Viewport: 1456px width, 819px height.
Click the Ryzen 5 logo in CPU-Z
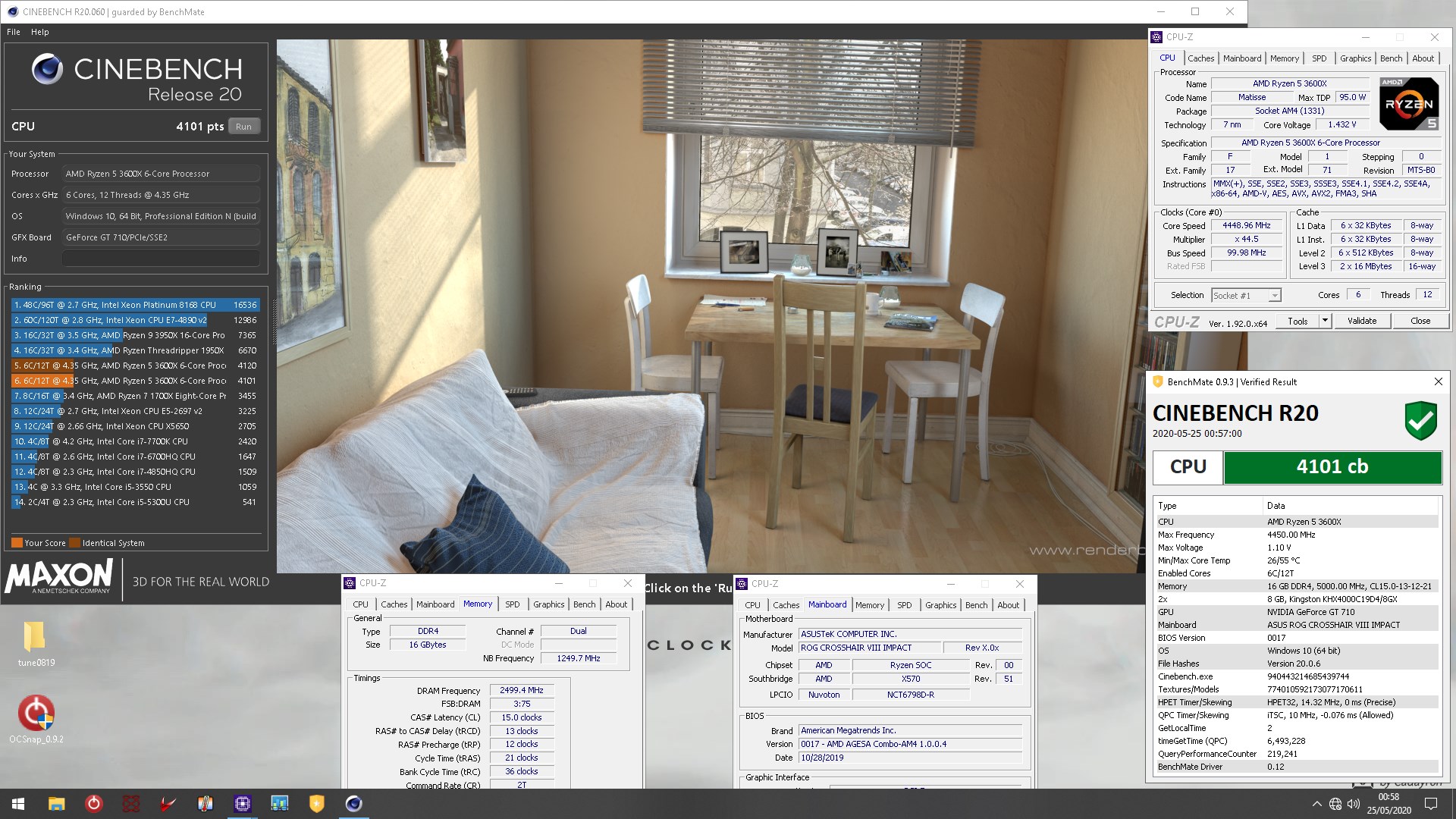click(1409, 104)
